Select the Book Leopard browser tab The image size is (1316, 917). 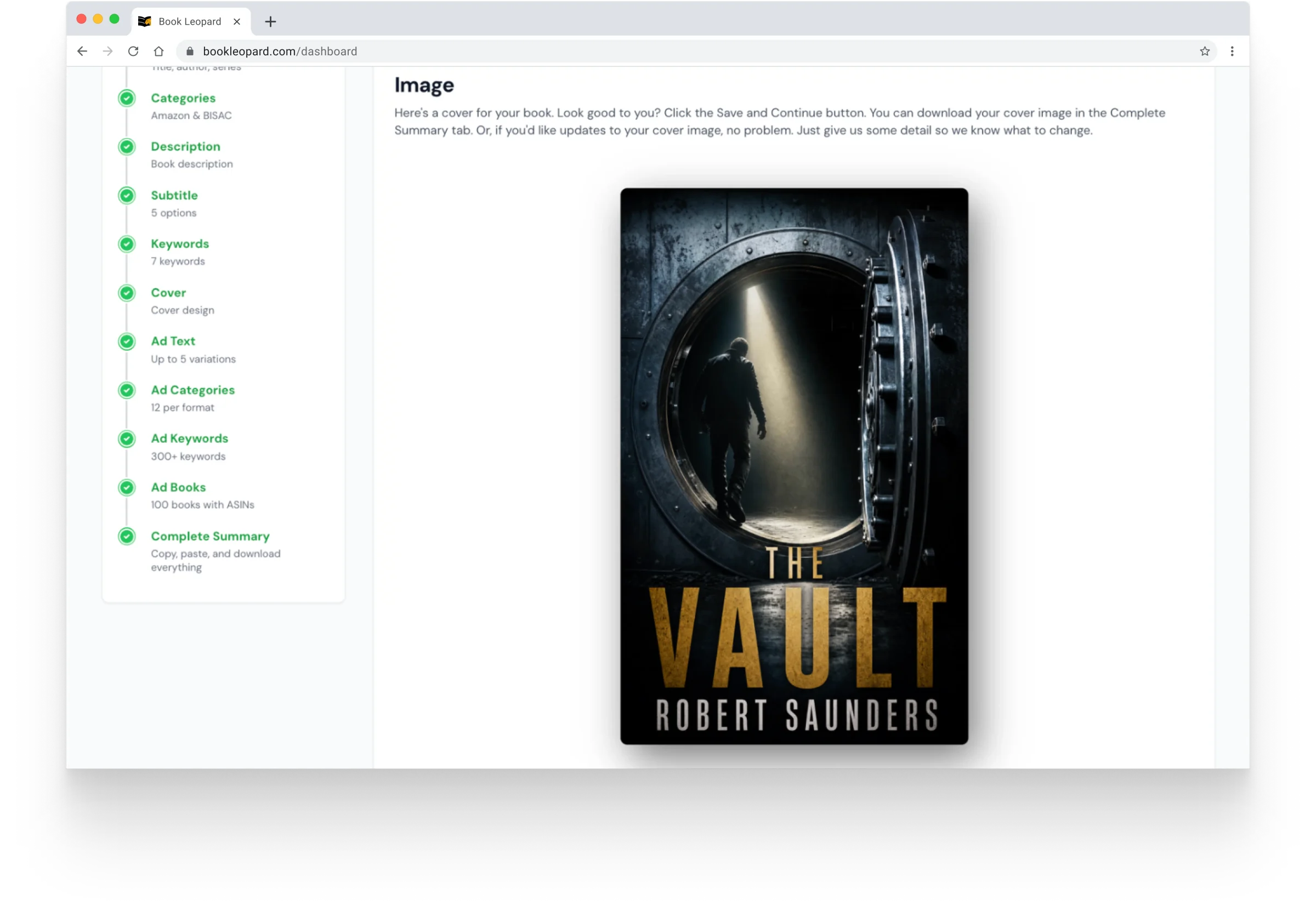click(191, 22)
